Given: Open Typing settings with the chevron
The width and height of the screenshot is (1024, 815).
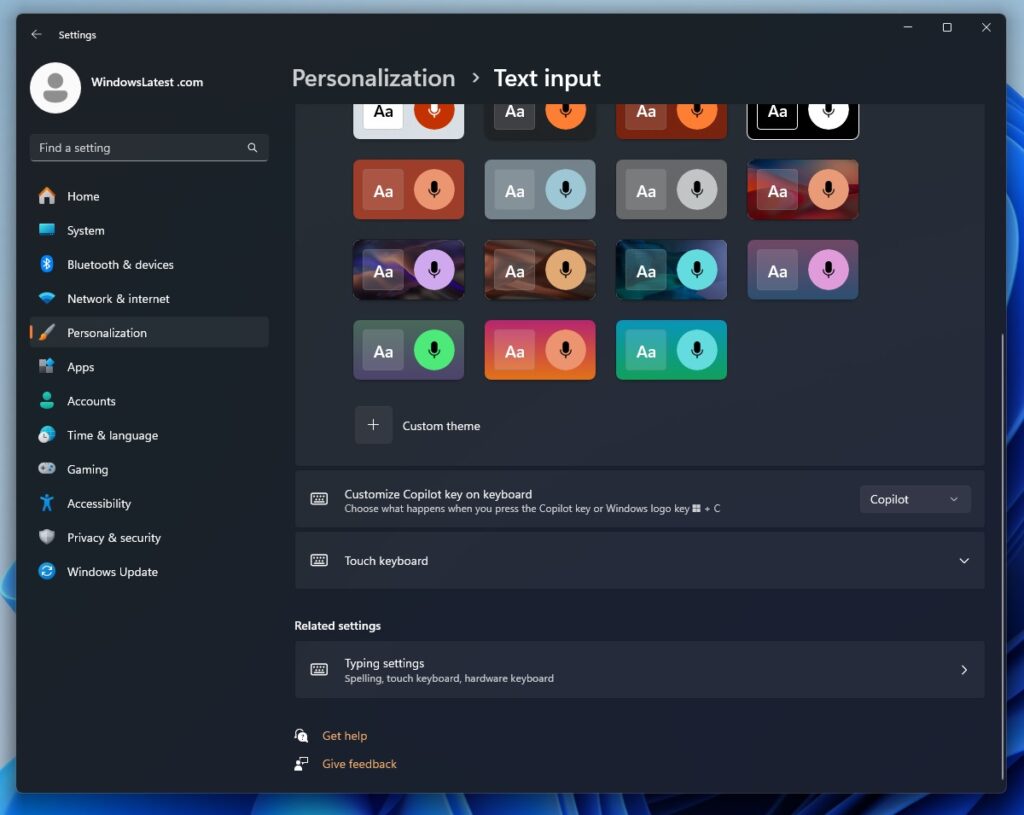Looking at the screenshot, I should pos(963,670).
